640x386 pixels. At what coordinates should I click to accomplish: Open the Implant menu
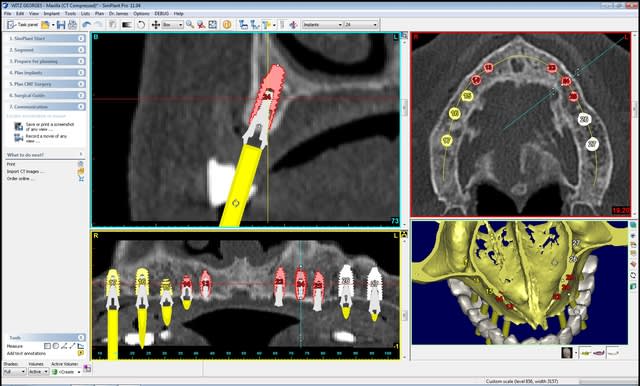tap(51, 13)
